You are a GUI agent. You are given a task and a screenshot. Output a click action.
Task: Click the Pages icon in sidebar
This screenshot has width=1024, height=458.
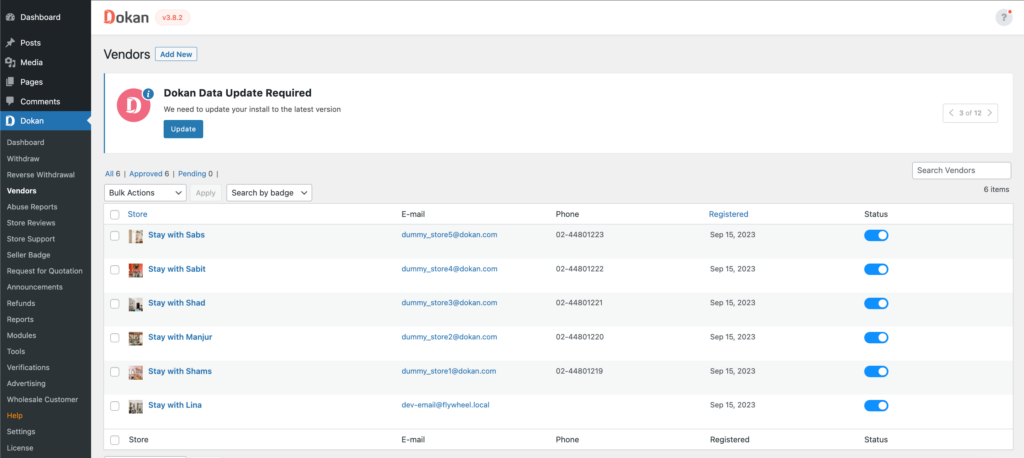tap(10, 82)
